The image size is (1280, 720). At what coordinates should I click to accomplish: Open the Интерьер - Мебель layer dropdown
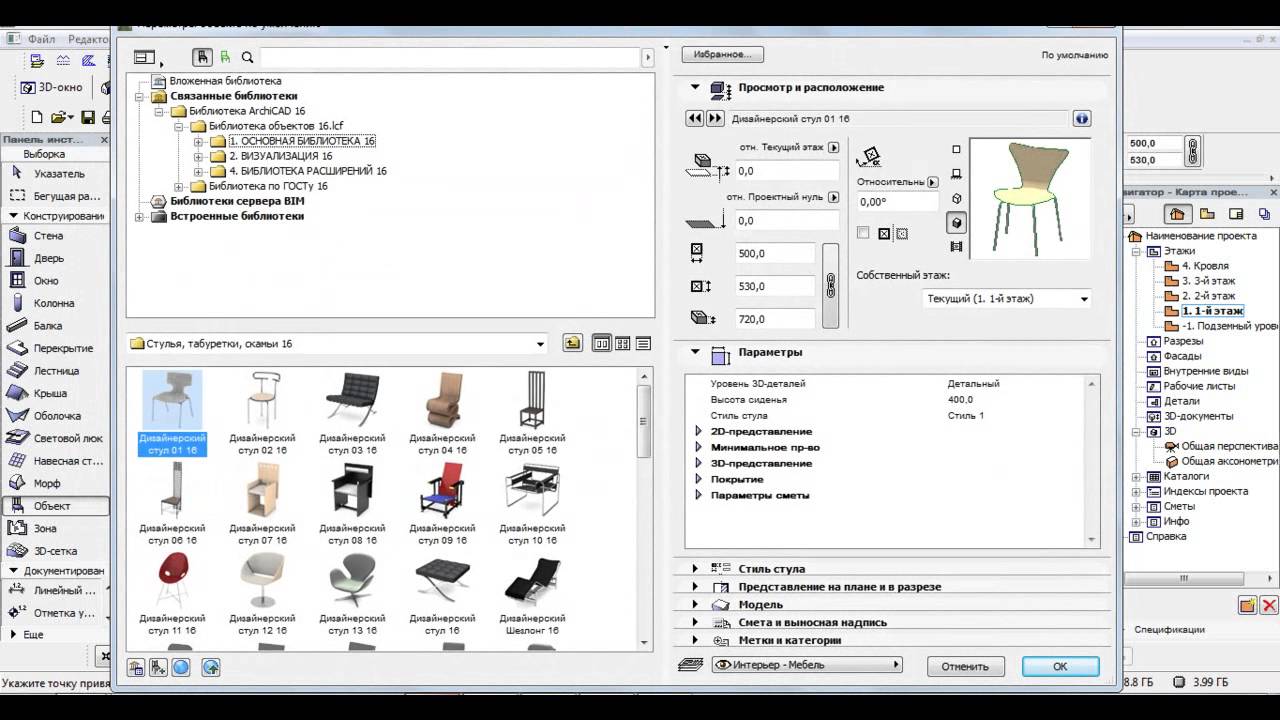[807, 665]
